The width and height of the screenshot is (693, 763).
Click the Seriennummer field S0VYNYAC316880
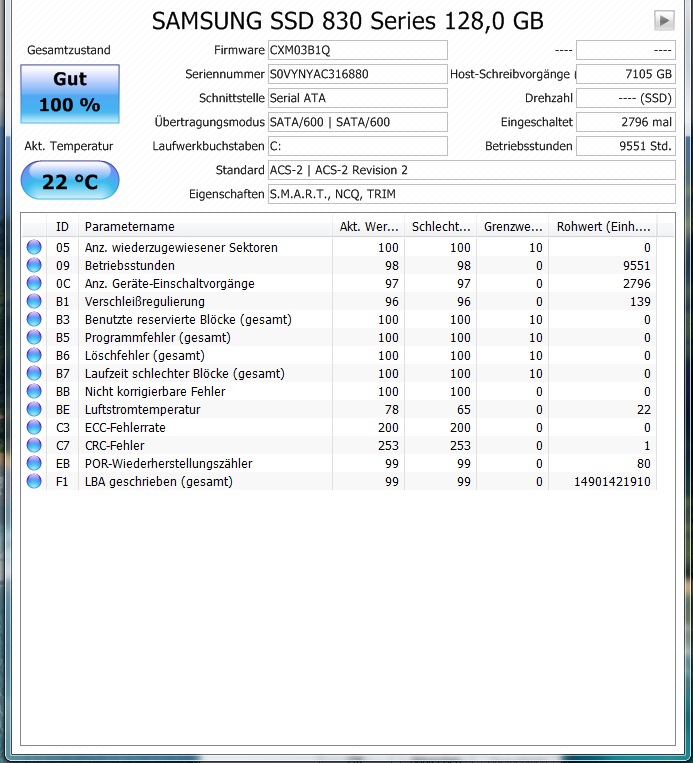(x=358, y=74)
